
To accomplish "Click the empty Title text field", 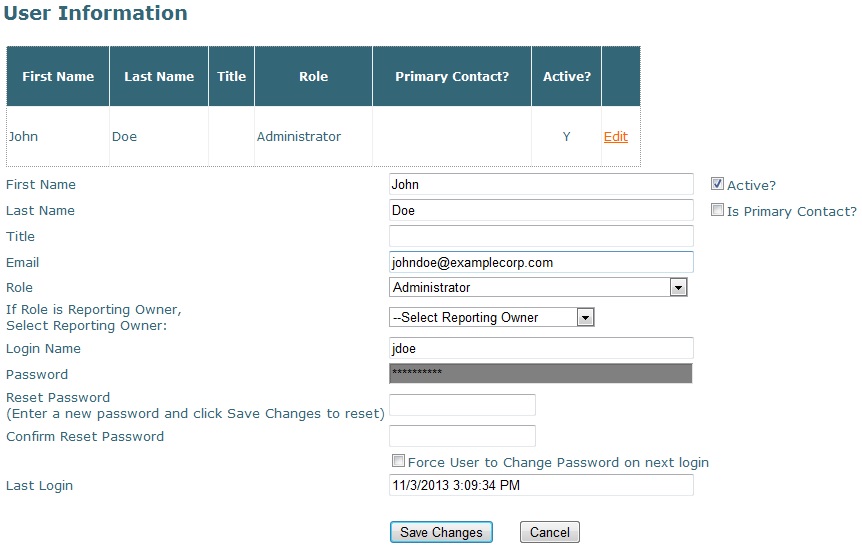I will pos(540,237).
